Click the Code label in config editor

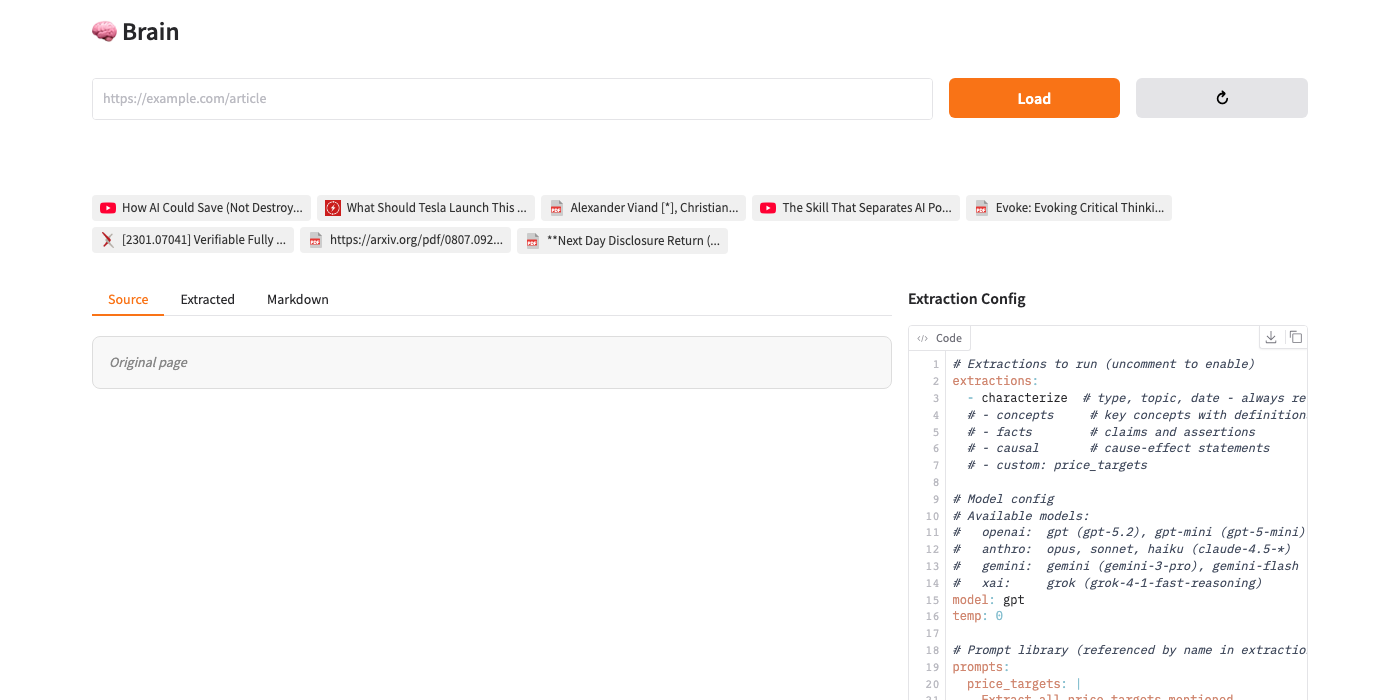click(940, 338)
